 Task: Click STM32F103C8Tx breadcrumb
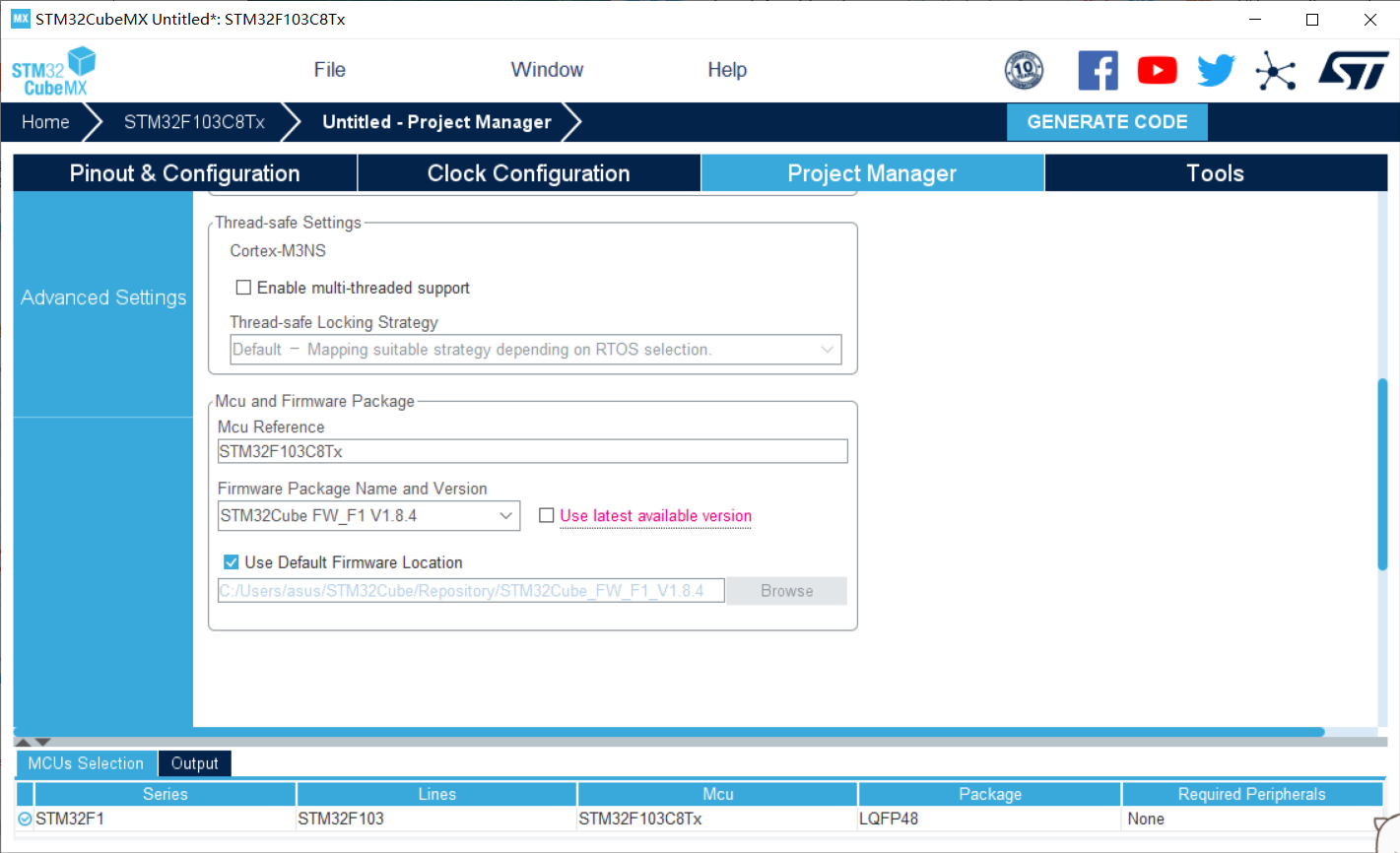coord(194,122)
